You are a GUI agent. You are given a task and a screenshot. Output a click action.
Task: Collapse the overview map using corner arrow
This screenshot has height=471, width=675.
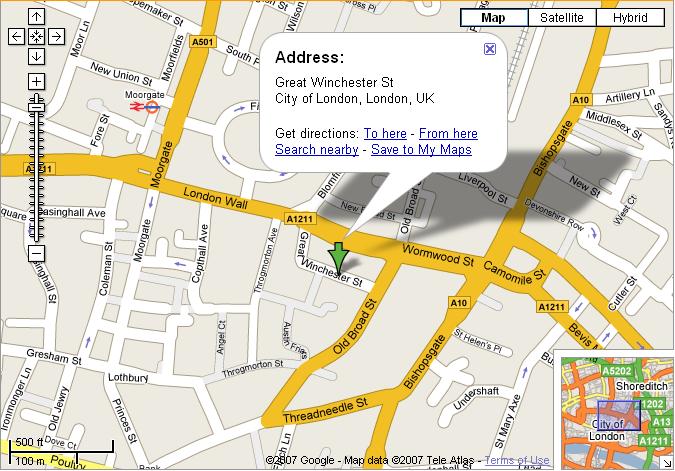coord(667,463)
